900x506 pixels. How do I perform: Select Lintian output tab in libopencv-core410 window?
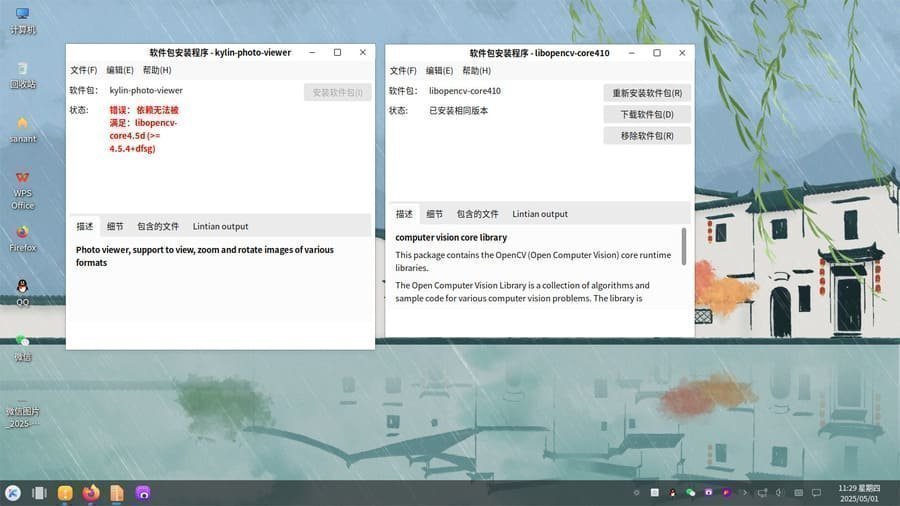540,213
